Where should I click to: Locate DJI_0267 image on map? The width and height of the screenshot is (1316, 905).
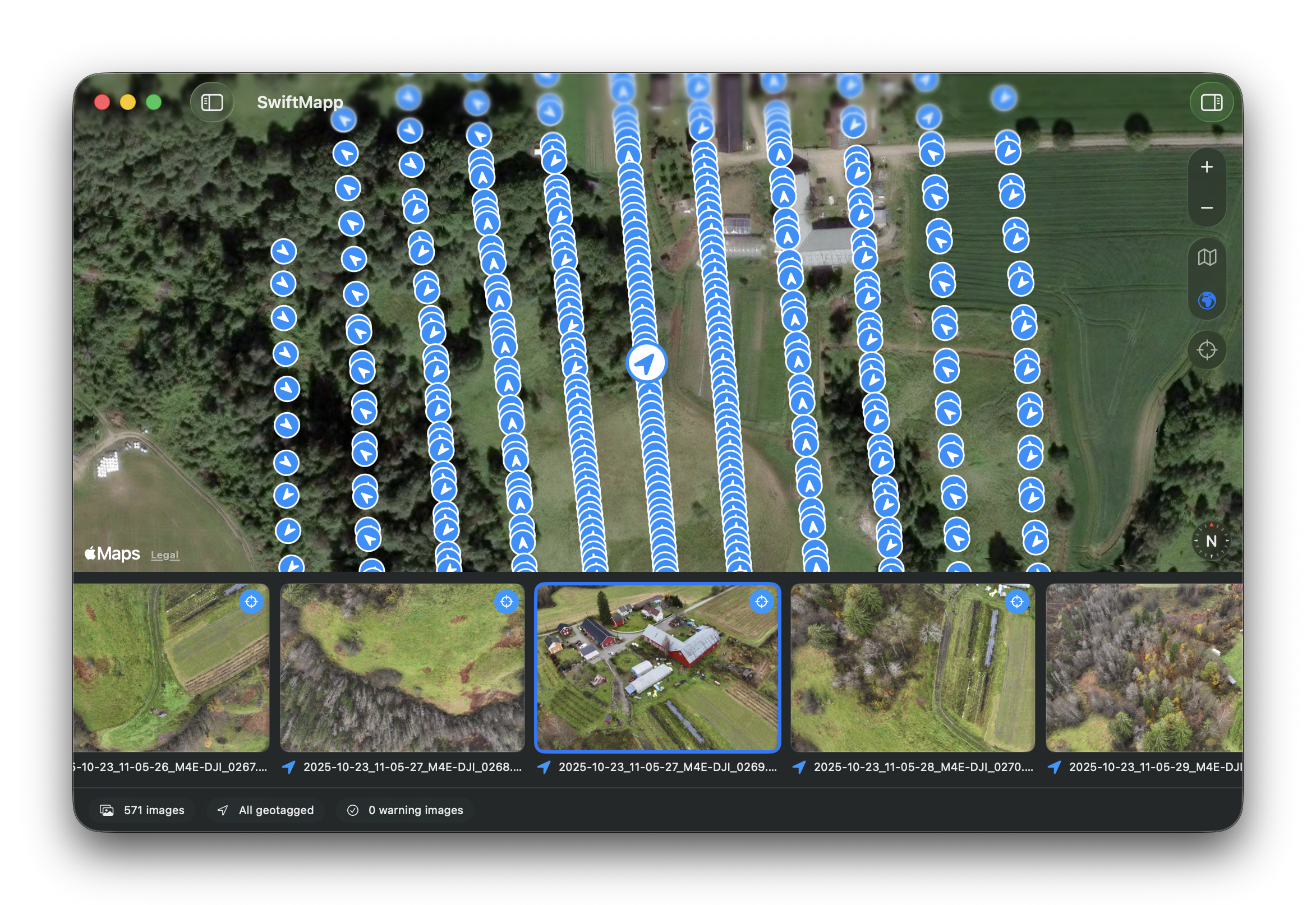(x=251, y=601)
